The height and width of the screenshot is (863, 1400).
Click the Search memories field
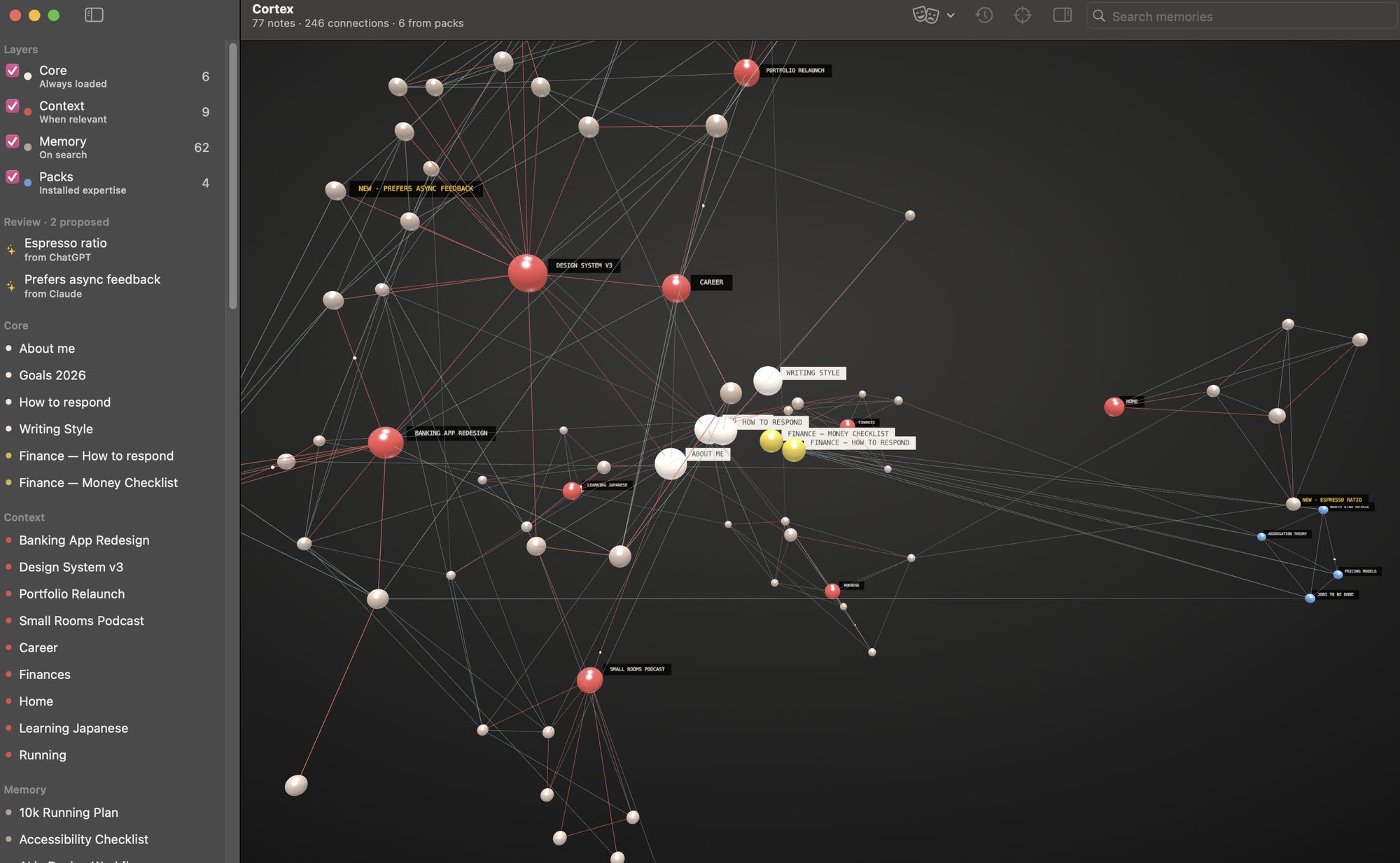1241,16
